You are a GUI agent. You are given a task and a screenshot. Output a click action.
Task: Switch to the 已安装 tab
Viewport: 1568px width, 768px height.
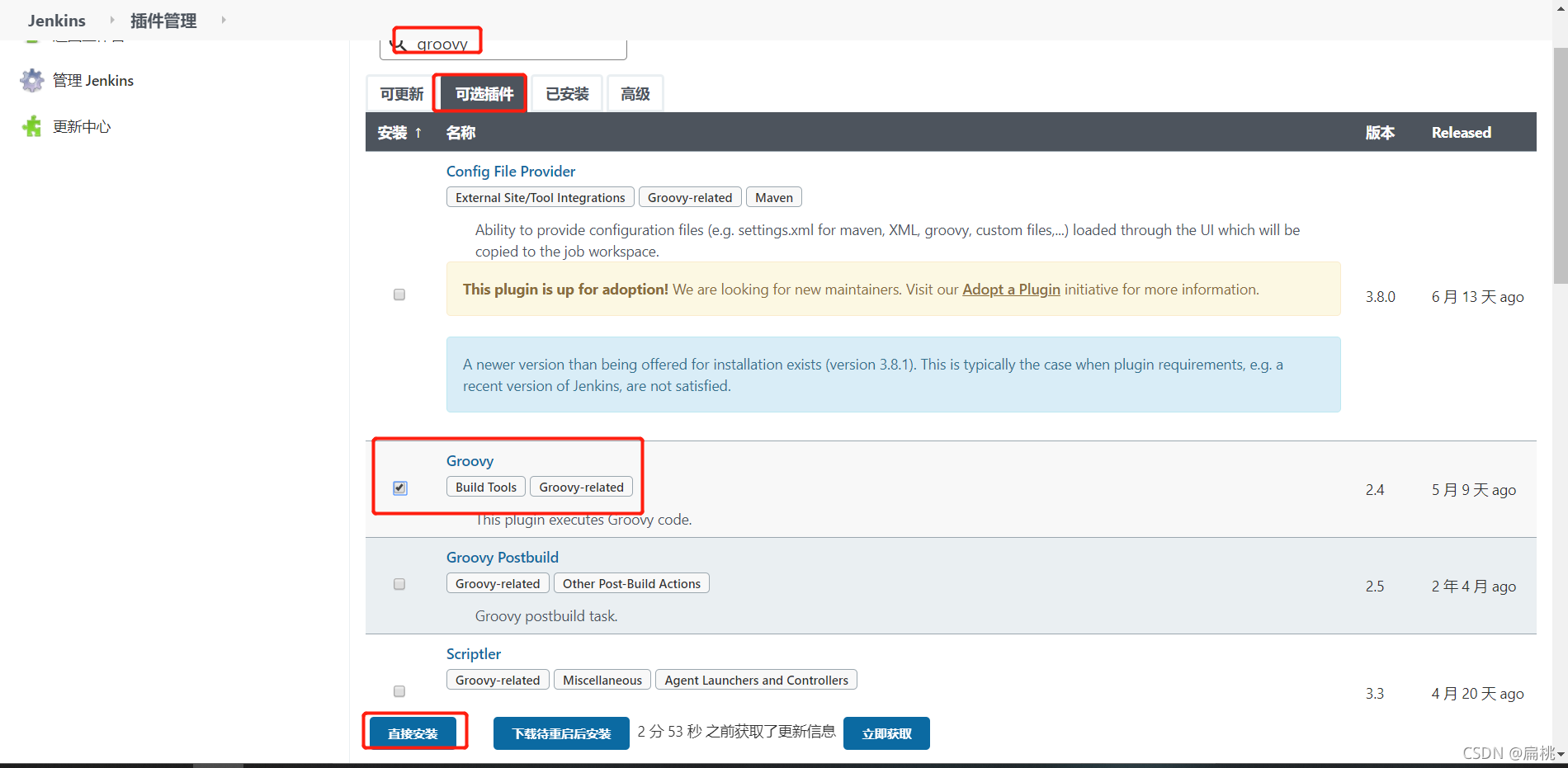(568, 94)
